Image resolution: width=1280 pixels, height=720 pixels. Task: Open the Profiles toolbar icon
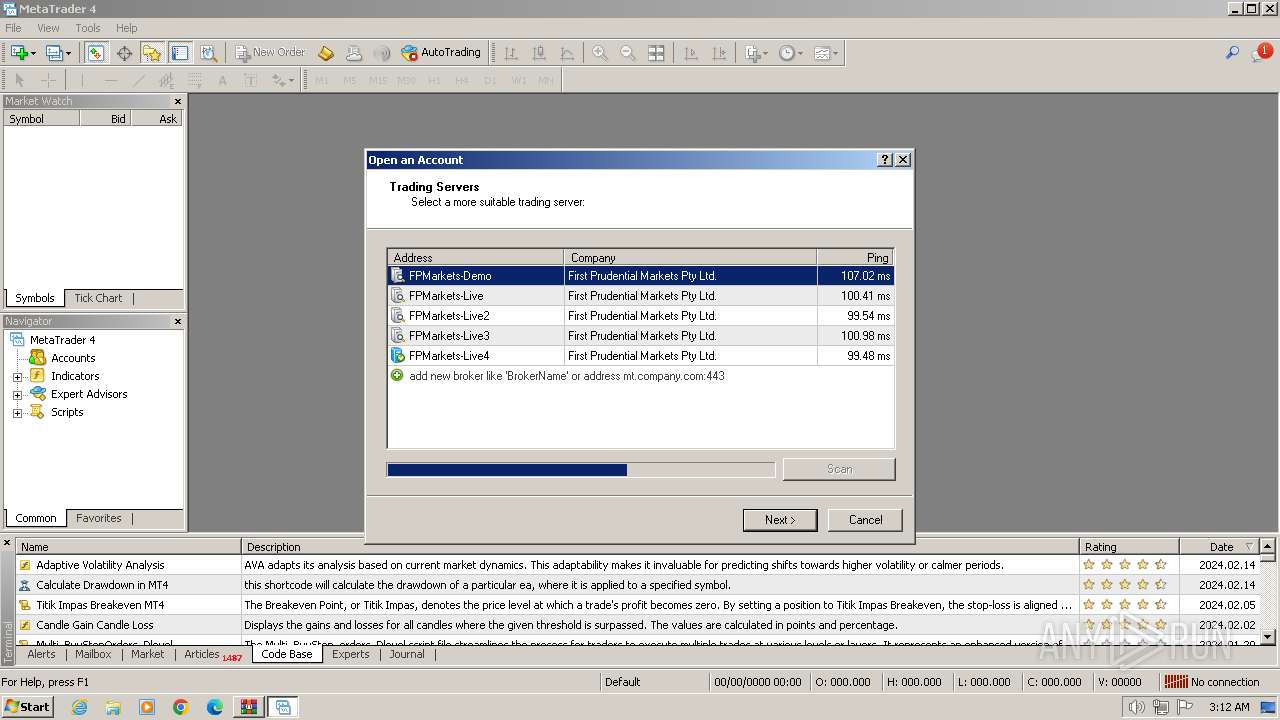click(x=54, y=53)
